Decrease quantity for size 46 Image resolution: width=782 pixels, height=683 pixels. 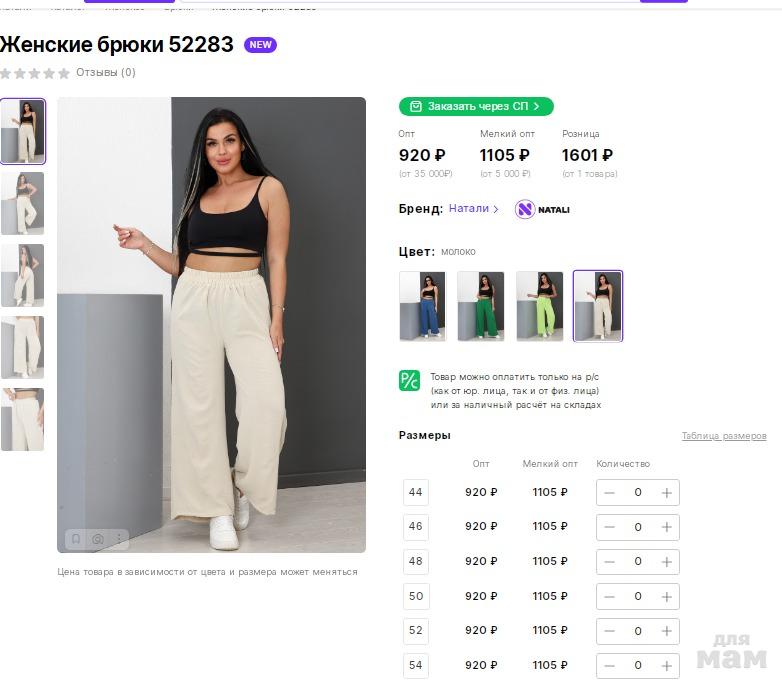coord(610,527)
